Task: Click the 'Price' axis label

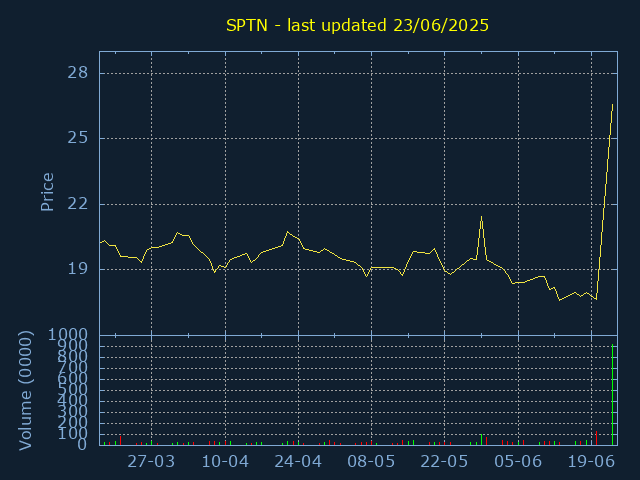Action: 47,192
